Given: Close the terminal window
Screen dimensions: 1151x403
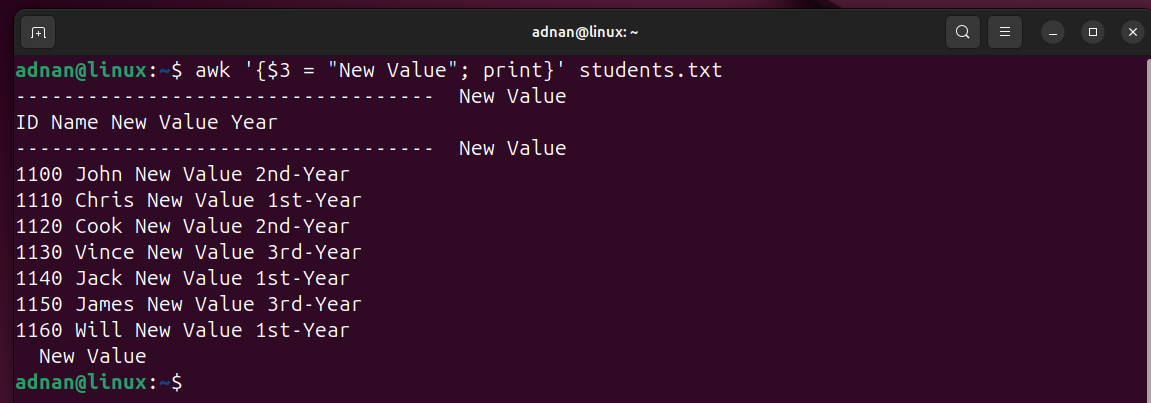Looking at the screenshot, I should (1133, 32).
